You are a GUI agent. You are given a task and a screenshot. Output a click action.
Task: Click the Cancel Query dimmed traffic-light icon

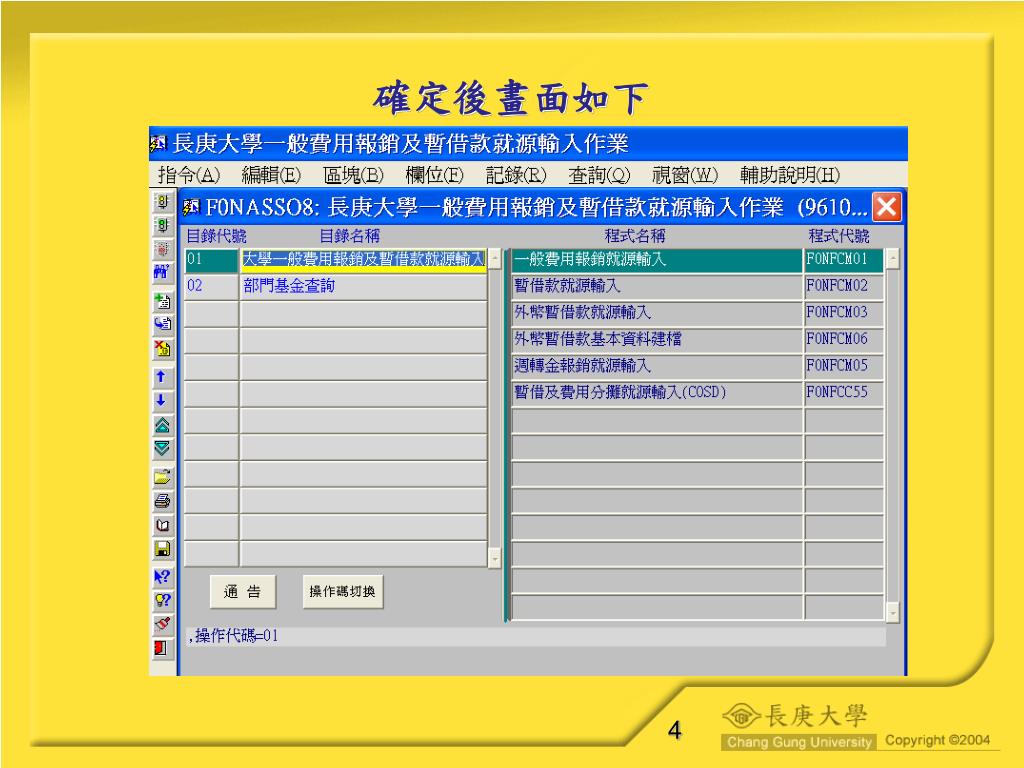pos(162,249)
